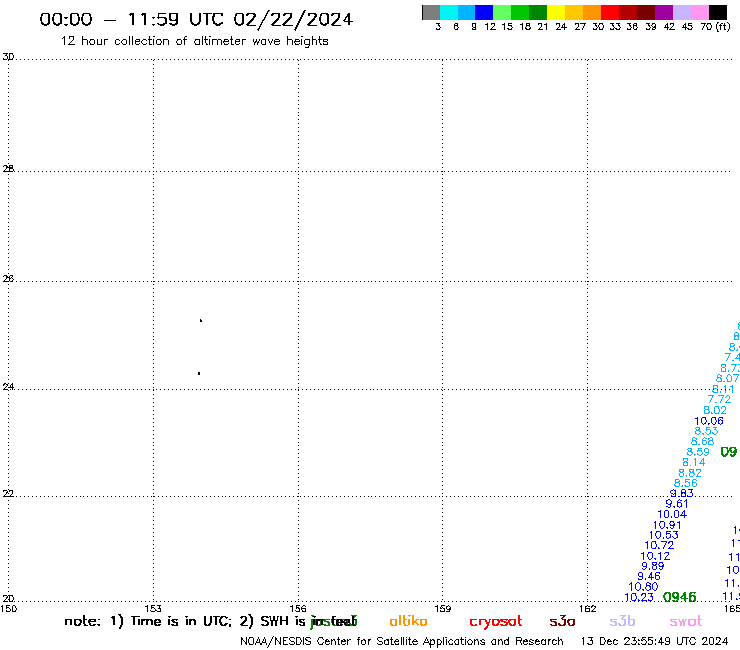
Task: Click the '33' label under the color scale
Action: (615, 27)
